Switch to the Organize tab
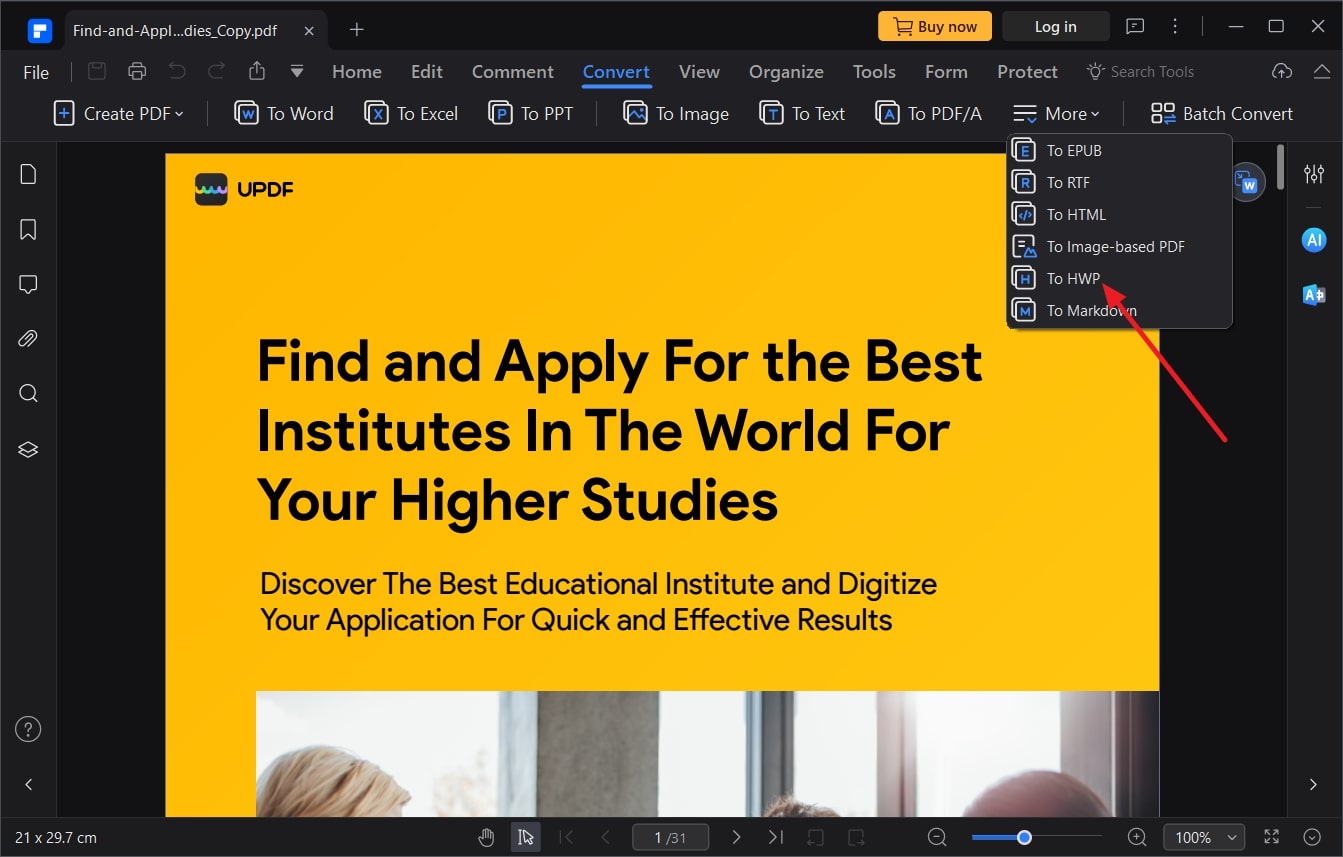The height and width of the screenshot is (857, 1343). click(786, 71)
